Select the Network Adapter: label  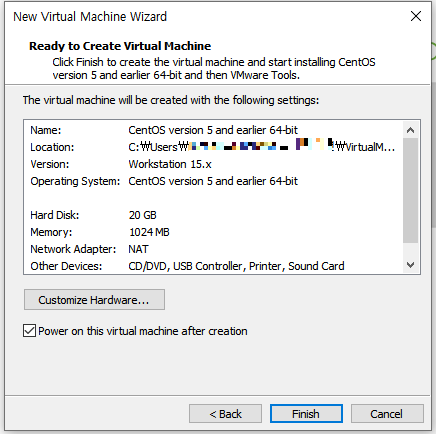pyautogui.click(x=73, y=249)
